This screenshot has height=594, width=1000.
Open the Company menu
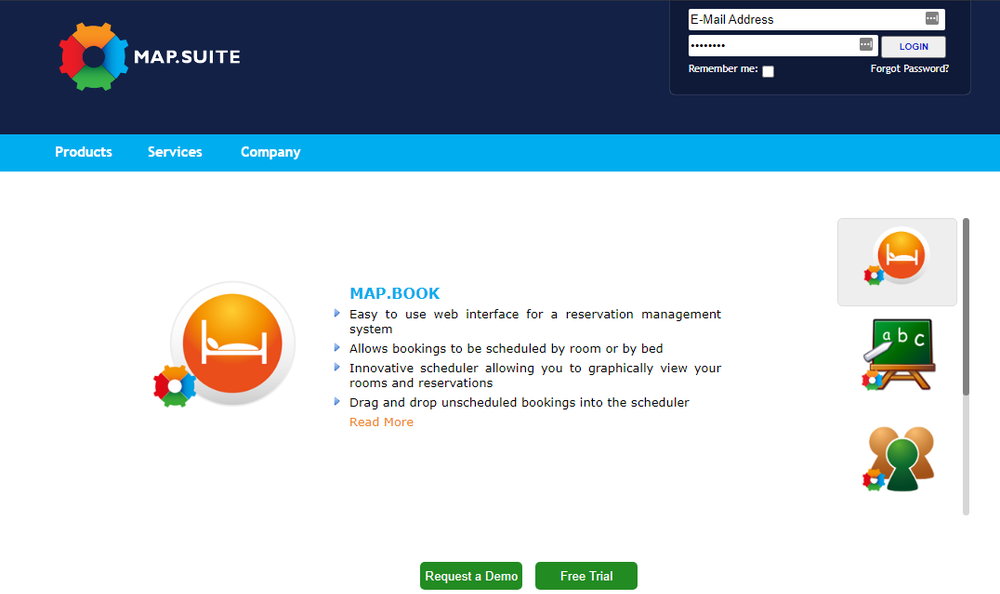(x=270, y=152)
